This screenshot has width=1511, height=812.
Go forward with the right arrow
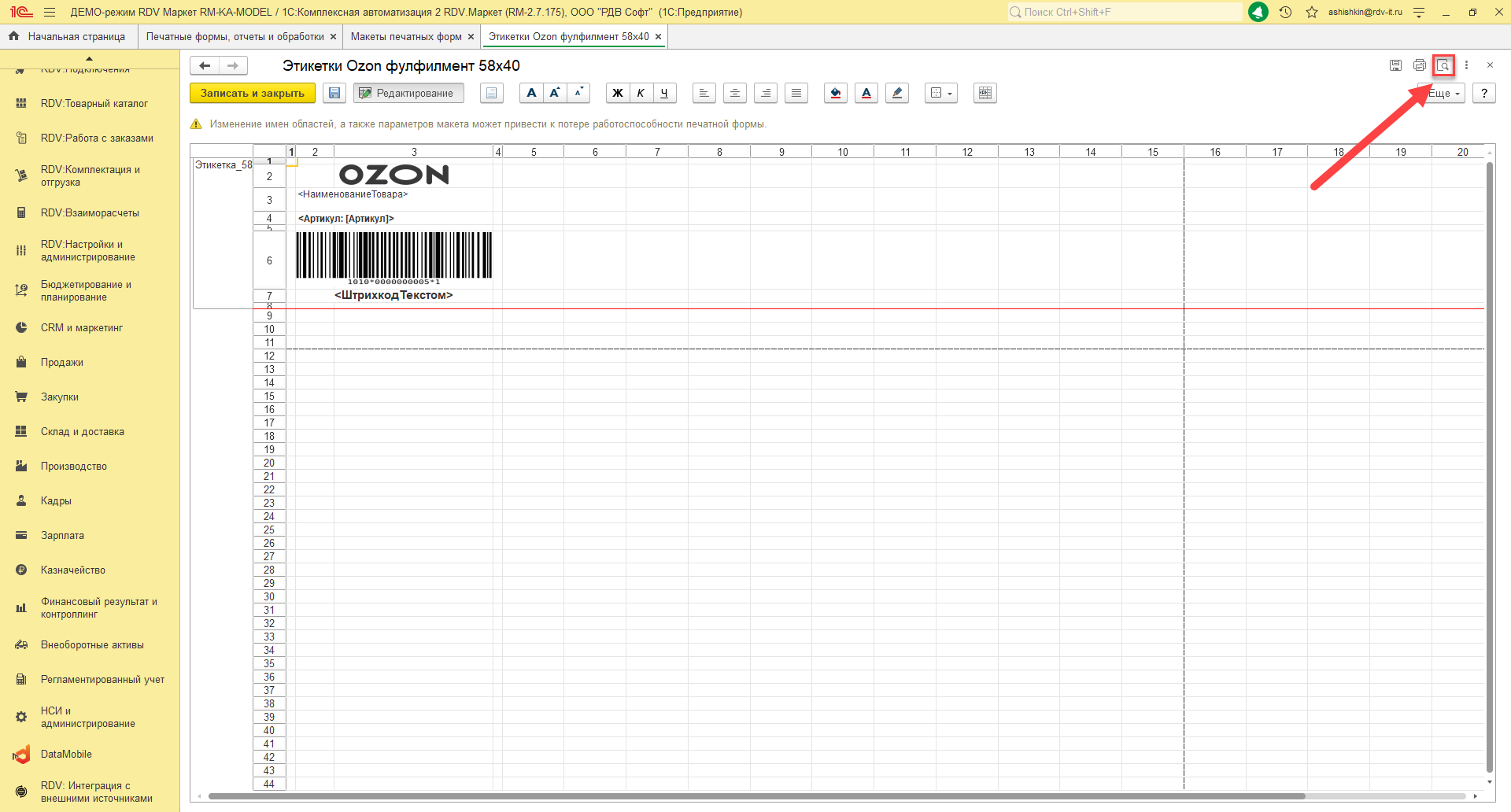(x=233, y=66)
